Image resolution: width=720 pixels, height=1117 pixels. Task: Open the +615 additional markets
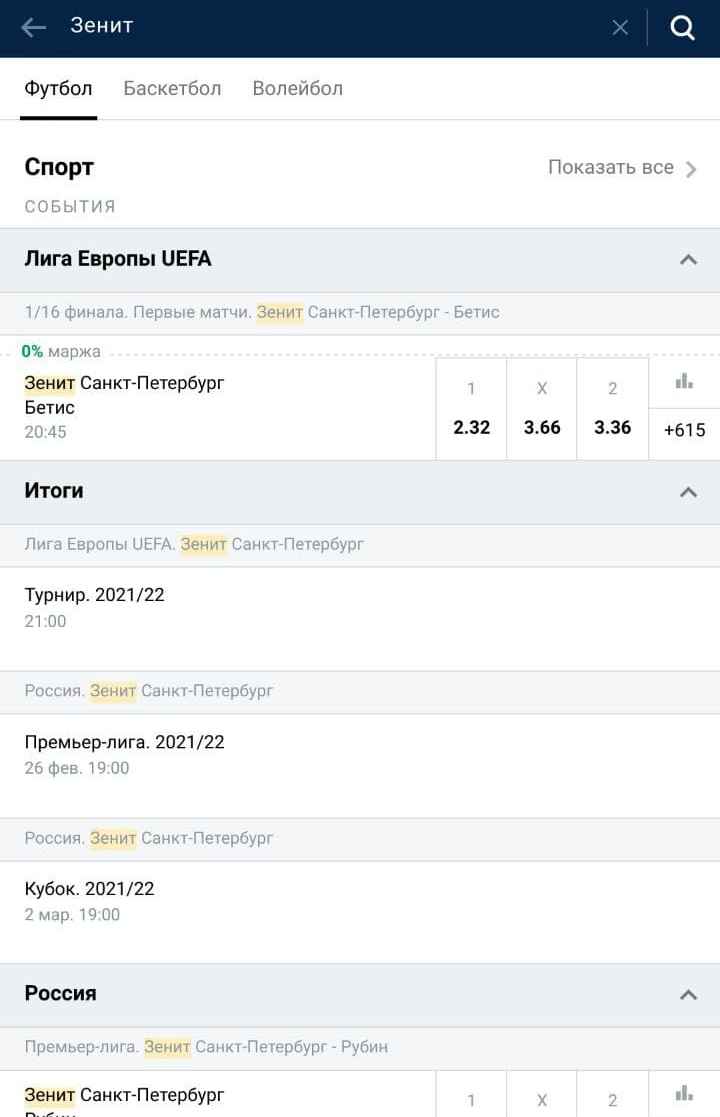click(x=684, y=430)
